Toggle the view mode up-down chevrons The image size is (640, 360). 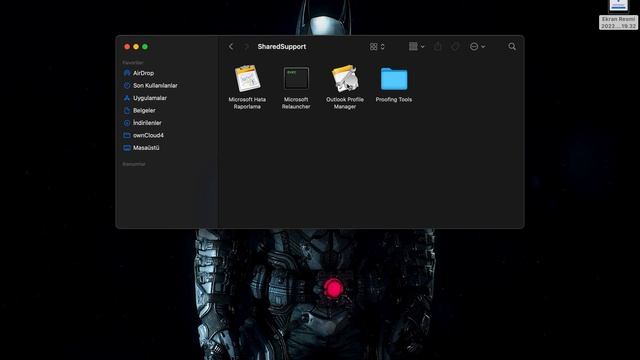tap(382, 47)
